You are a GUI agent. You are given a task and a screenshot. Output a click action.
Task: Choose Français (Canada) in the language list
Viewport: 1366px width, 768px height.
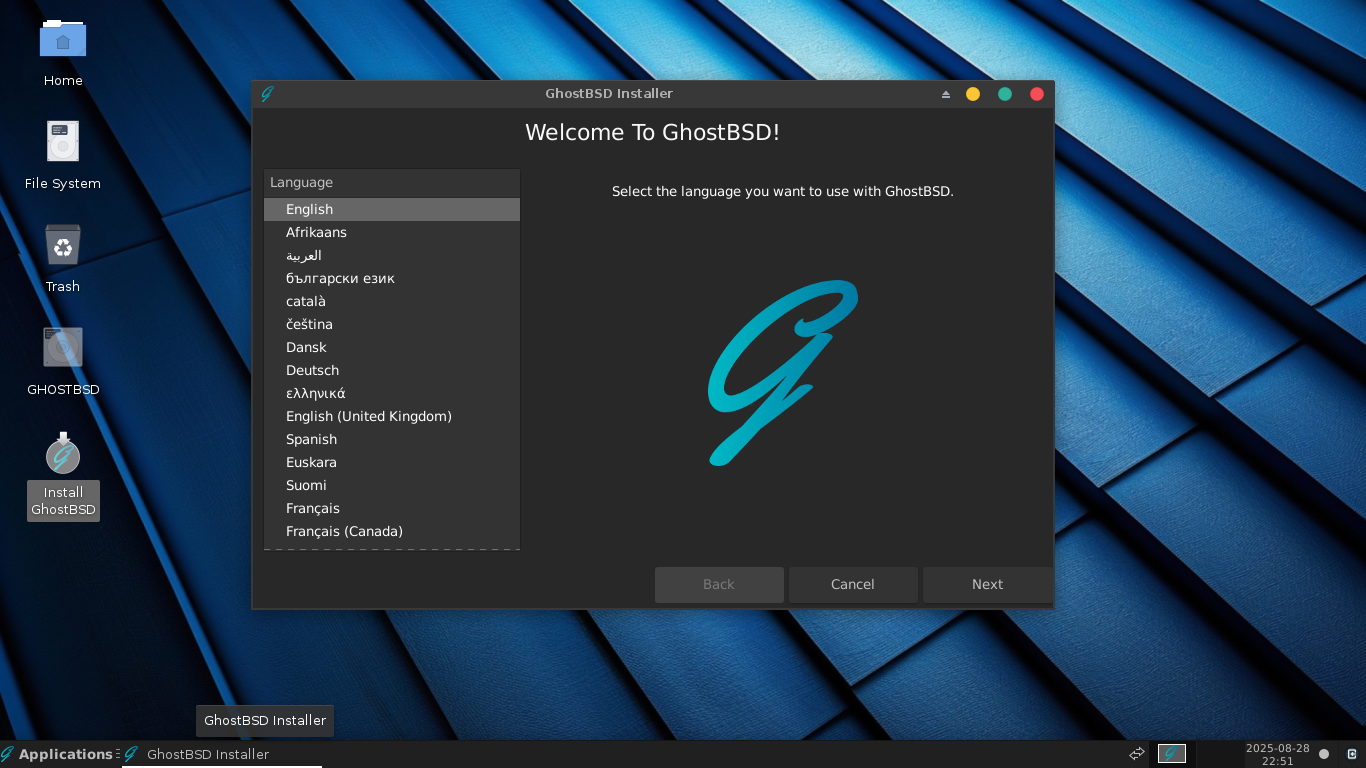pyautogui.click(x=392, y=531)
